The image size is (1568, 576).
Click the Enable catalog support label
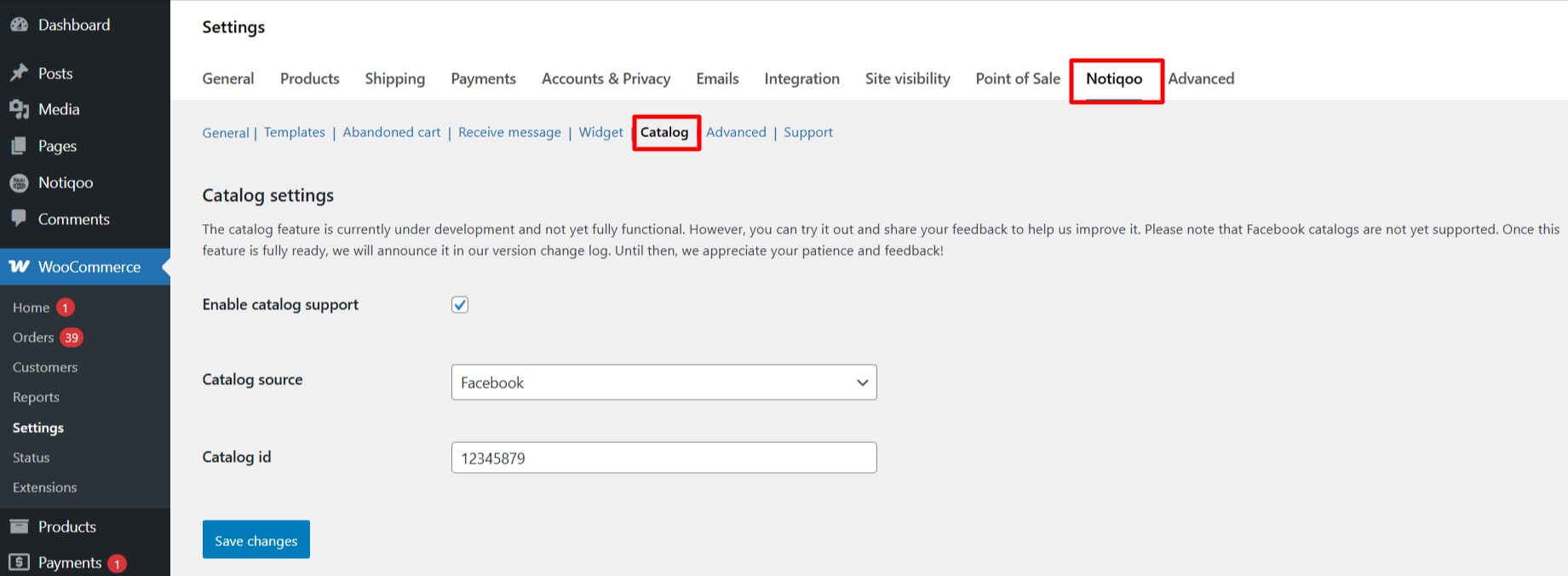point(280,304)
